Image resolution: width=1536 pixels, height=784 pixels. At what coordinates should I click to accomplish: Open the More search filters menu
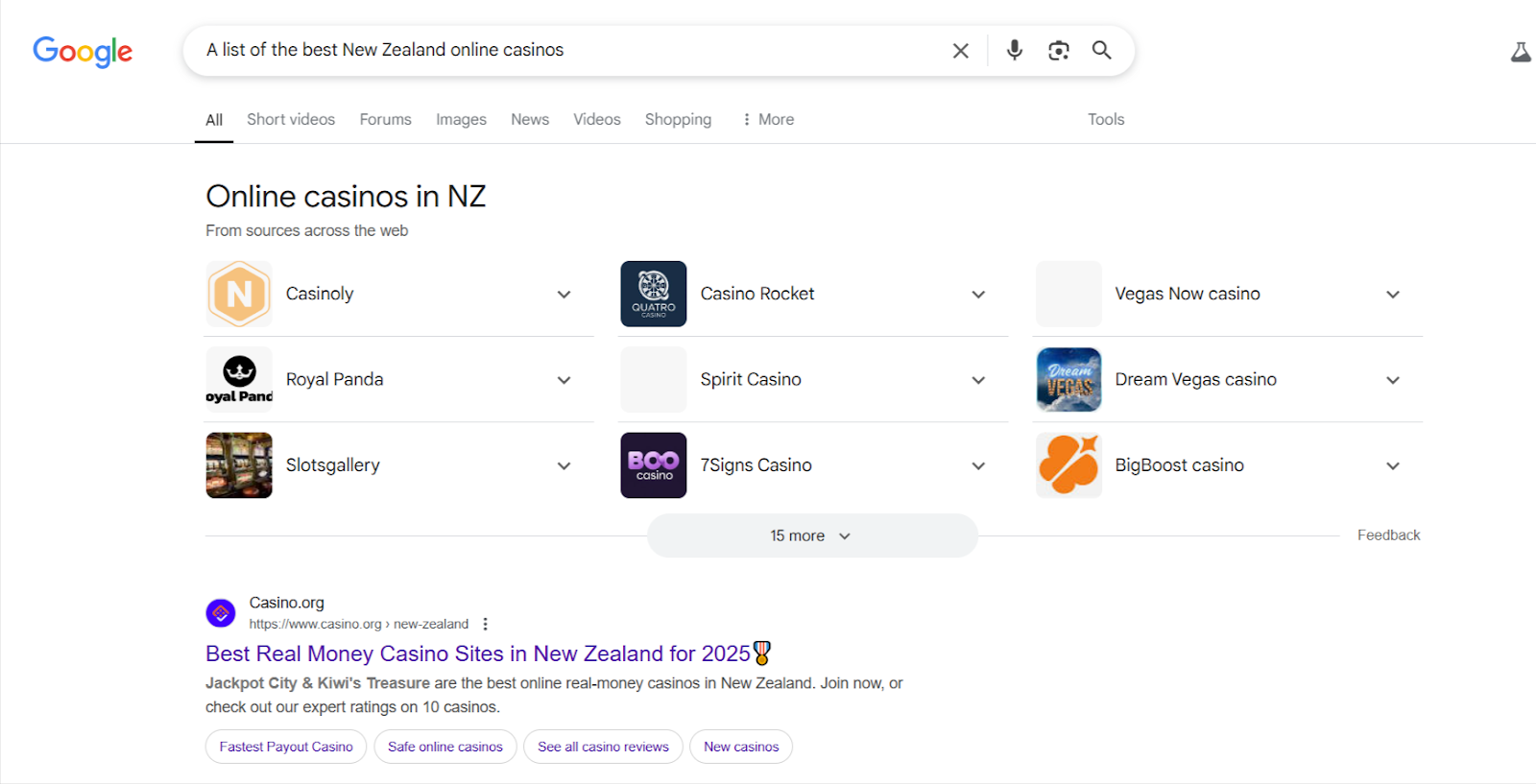(768, 119)
